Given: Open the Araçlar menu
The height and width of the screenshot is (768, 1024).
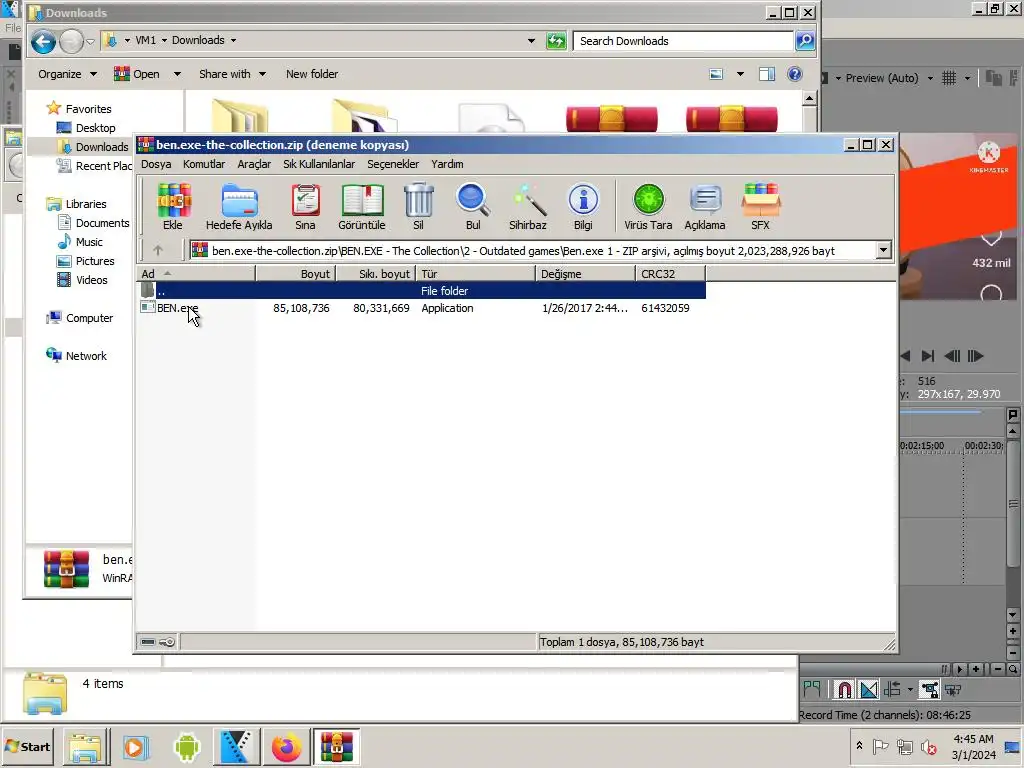Looking at the screenshot, I should [x=254, y=164].
